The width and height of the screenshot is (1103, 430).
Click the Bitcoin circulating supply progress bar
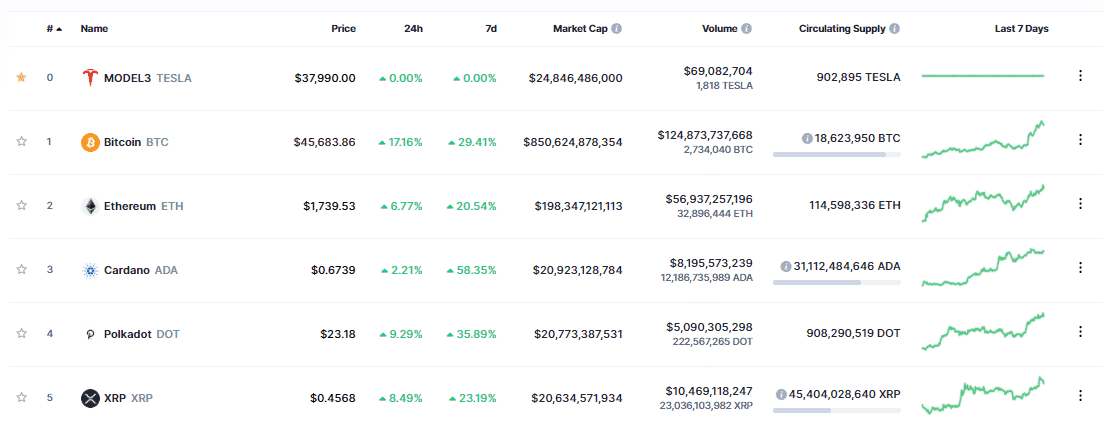[836, 155]
